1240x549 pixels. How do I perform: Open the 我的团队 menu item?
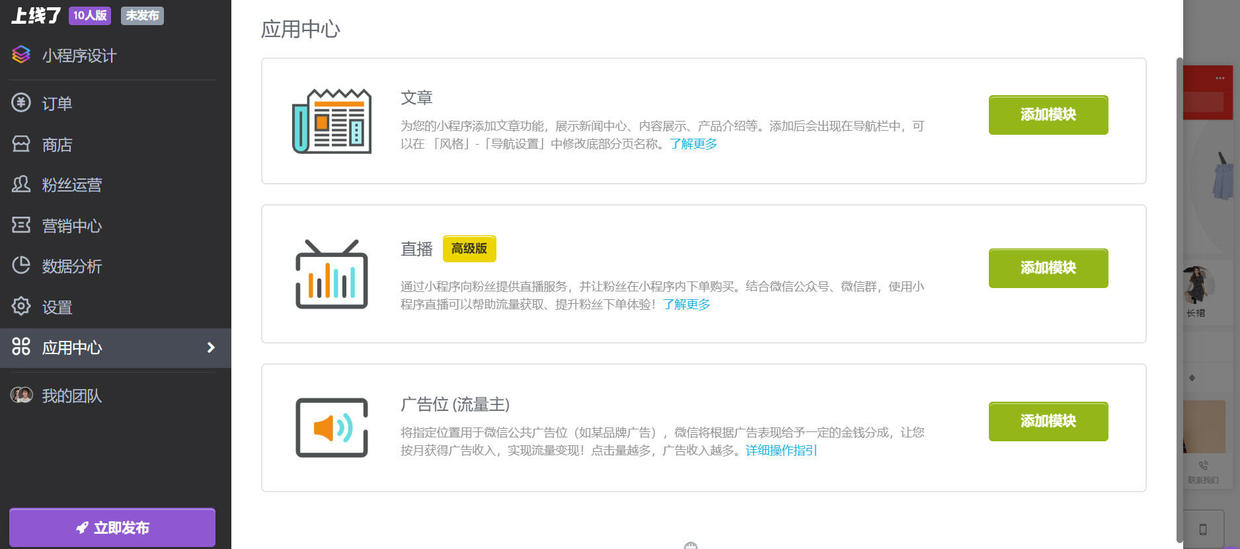pos(71,396)
